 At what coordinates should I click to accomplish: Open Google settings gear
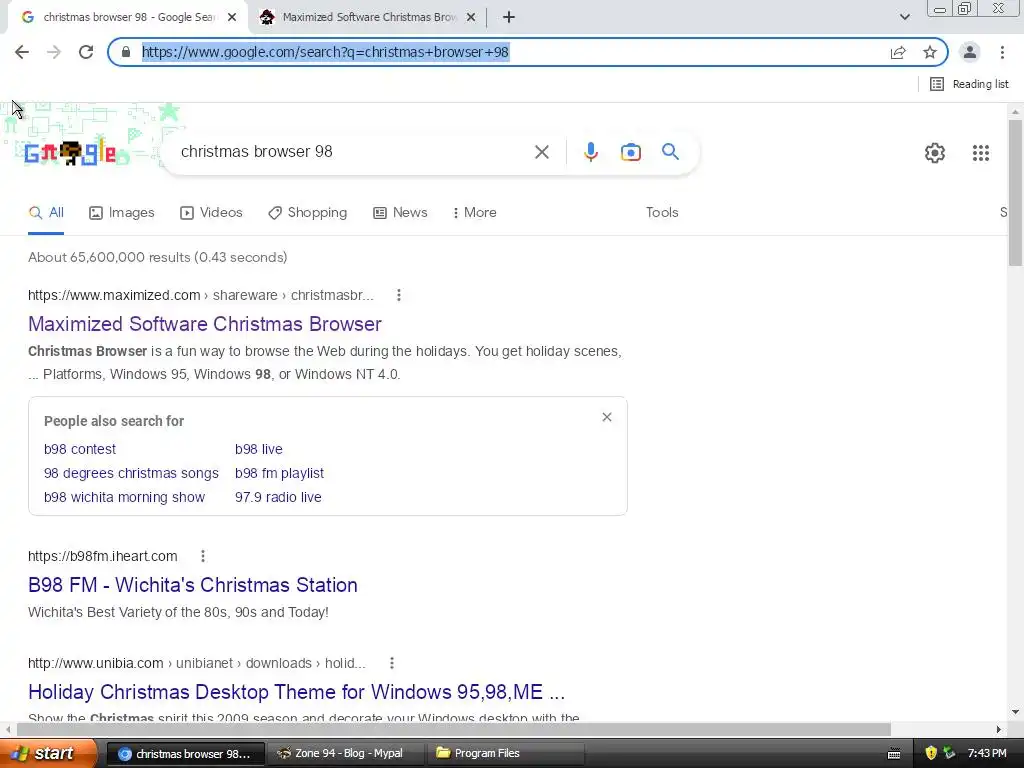click(x=935, y=153)
